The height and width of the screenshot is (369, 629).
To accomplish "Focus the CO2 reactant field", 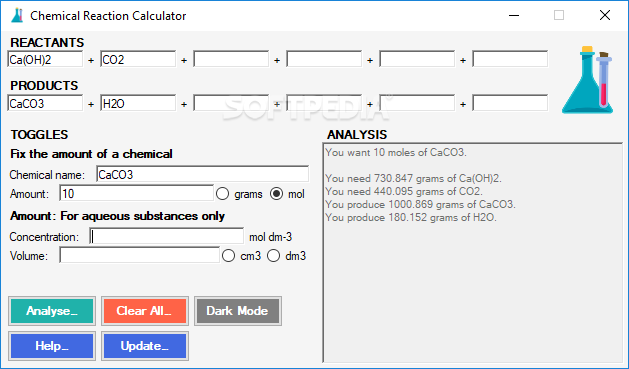I will pos(138,59).
